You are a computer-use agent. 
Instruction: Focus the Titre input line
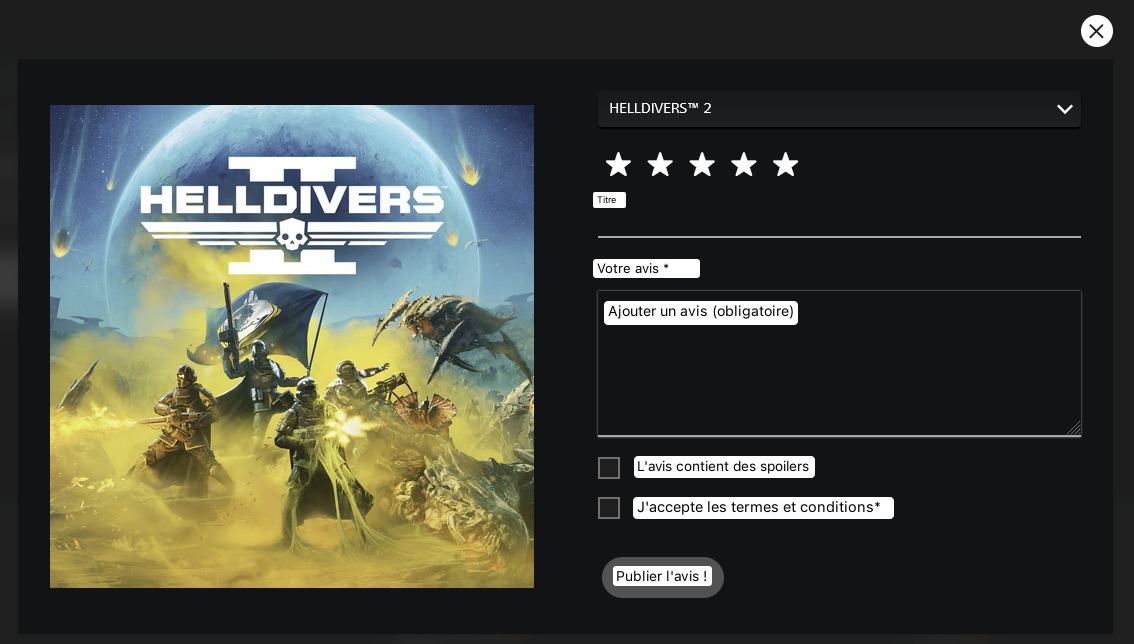click(x=838, y=223)
